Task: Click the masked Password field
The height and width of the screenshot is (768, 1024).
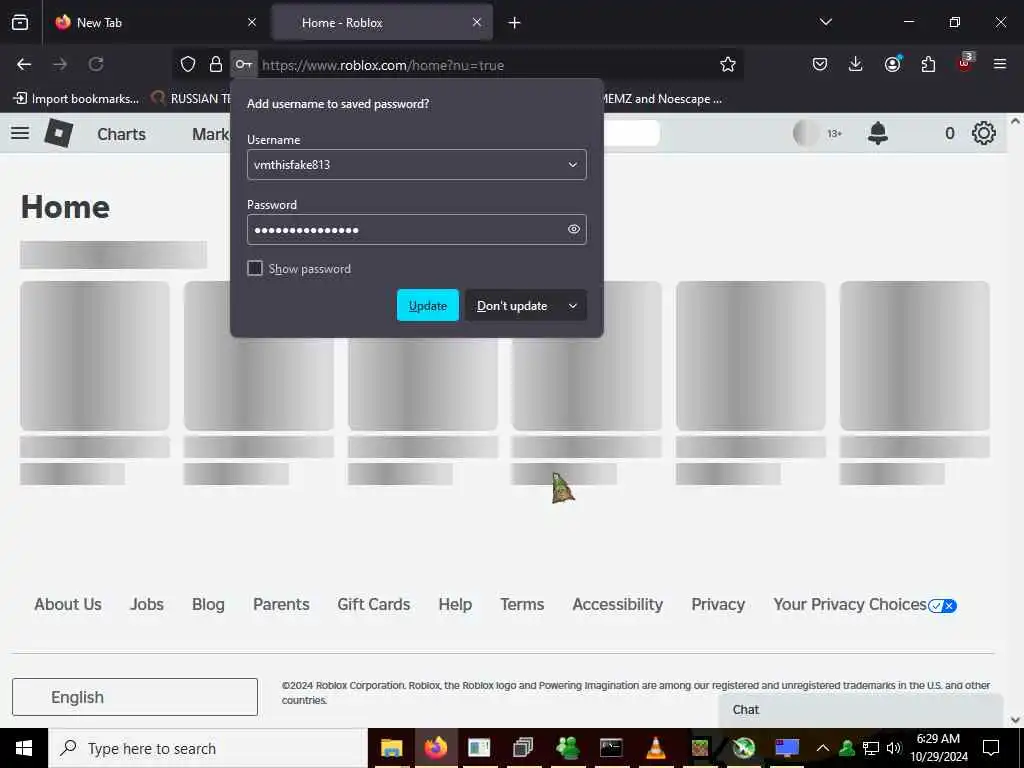Action: coord(417,229)
